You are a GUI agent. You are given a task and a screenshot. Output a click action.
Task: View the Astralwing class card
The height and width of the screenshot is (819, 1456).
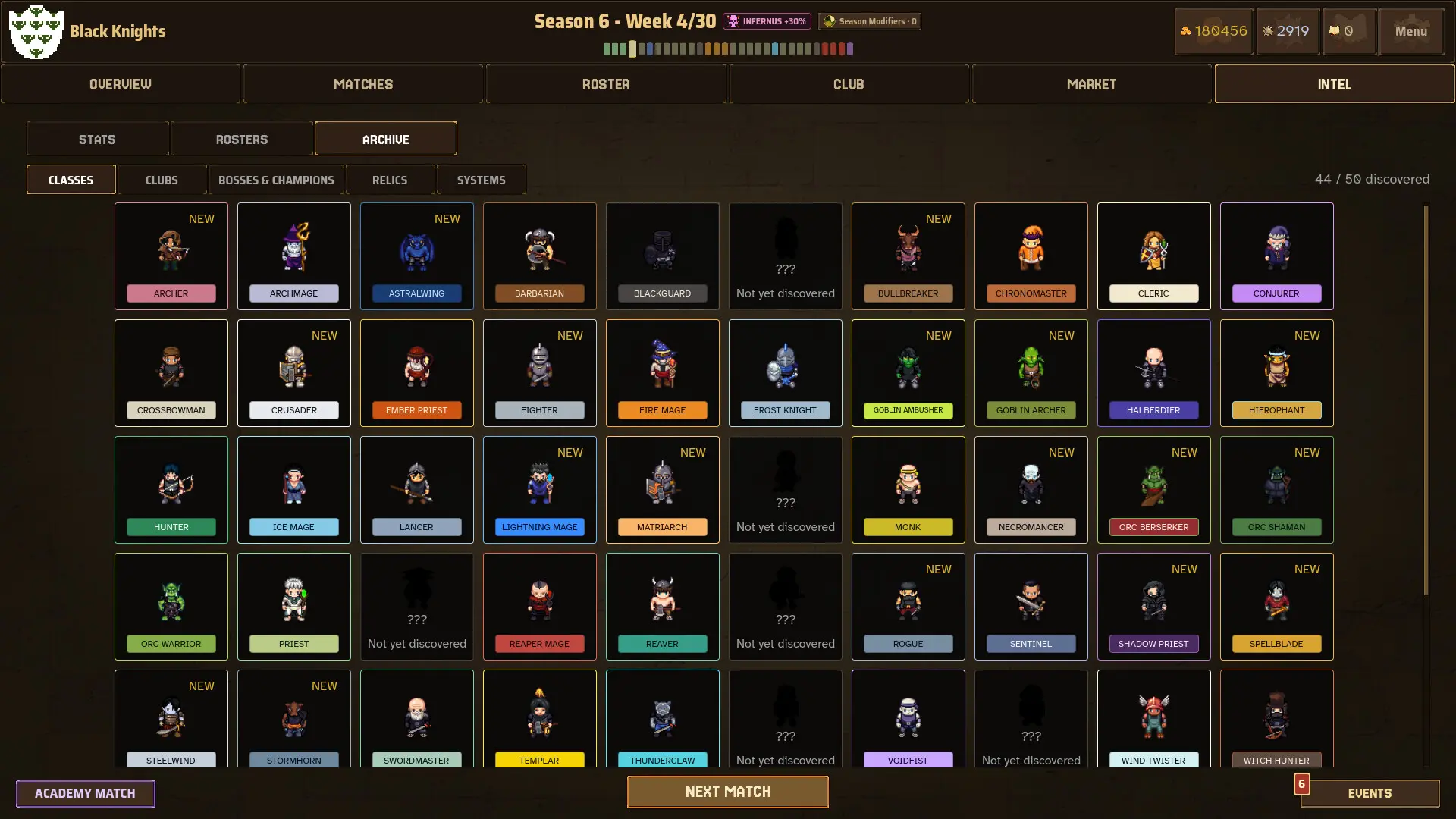click(417, 256)
